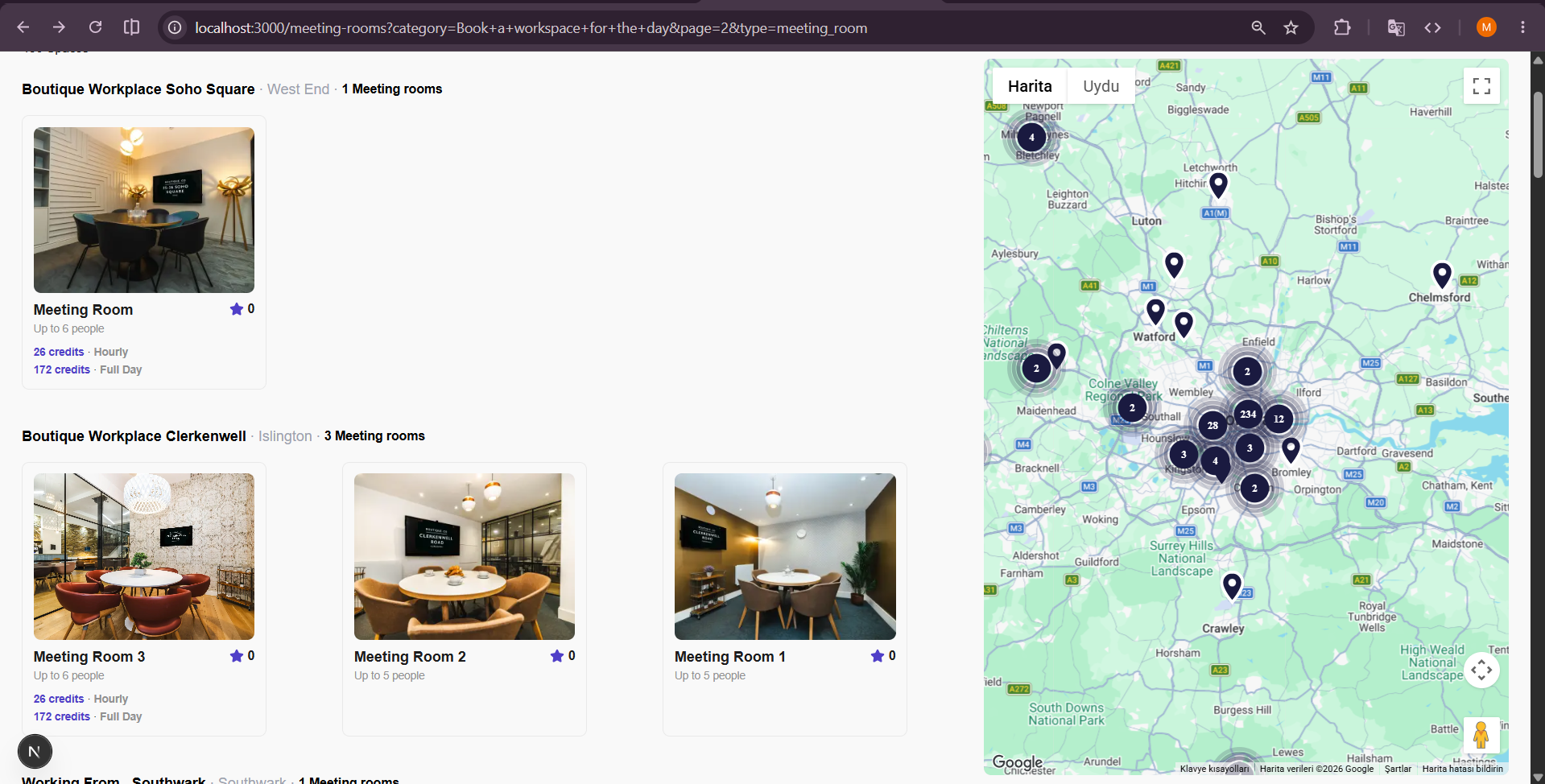This screenshot has width=1545, height=784.
Task: Select the map pin near Hitchin
Action: 1219,185
